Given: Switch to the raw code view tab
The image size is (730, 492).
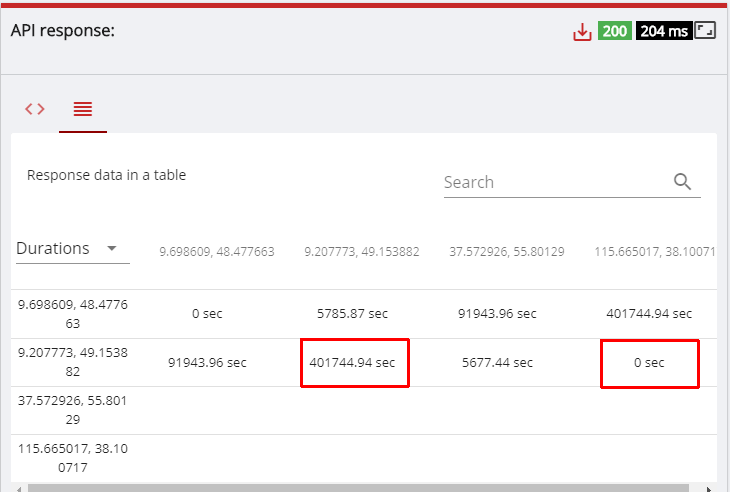Looking at the screenshot, I should (35, 109).
